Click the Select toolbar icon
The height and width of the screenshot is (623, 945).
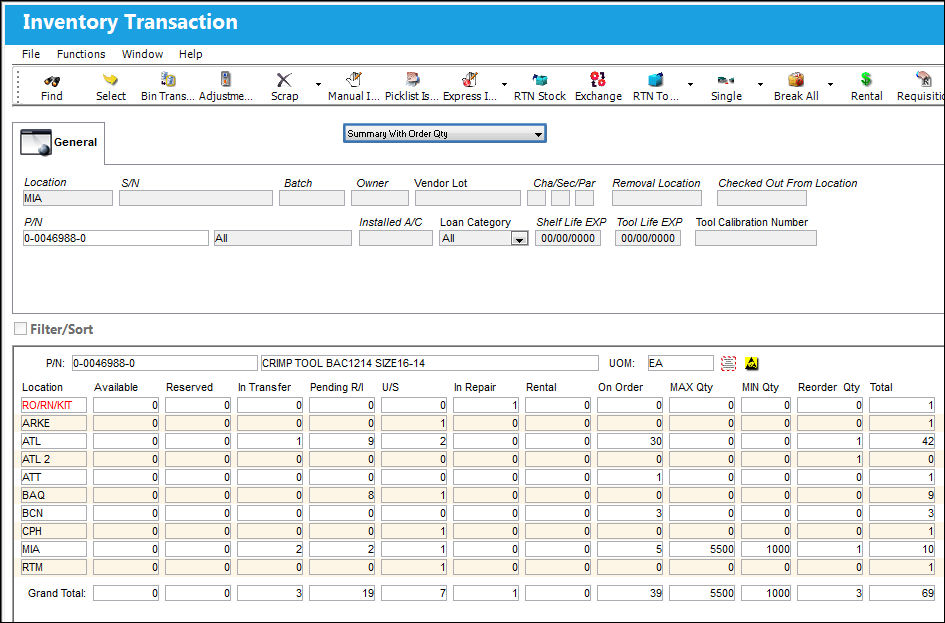tap(110, 80)
